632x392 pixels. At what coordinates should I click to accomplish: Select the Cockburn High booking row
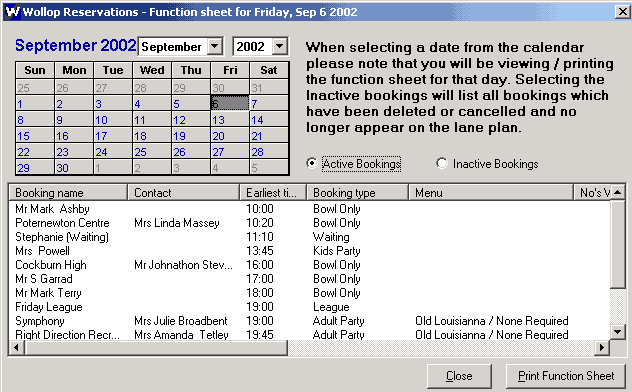(310, 265)
